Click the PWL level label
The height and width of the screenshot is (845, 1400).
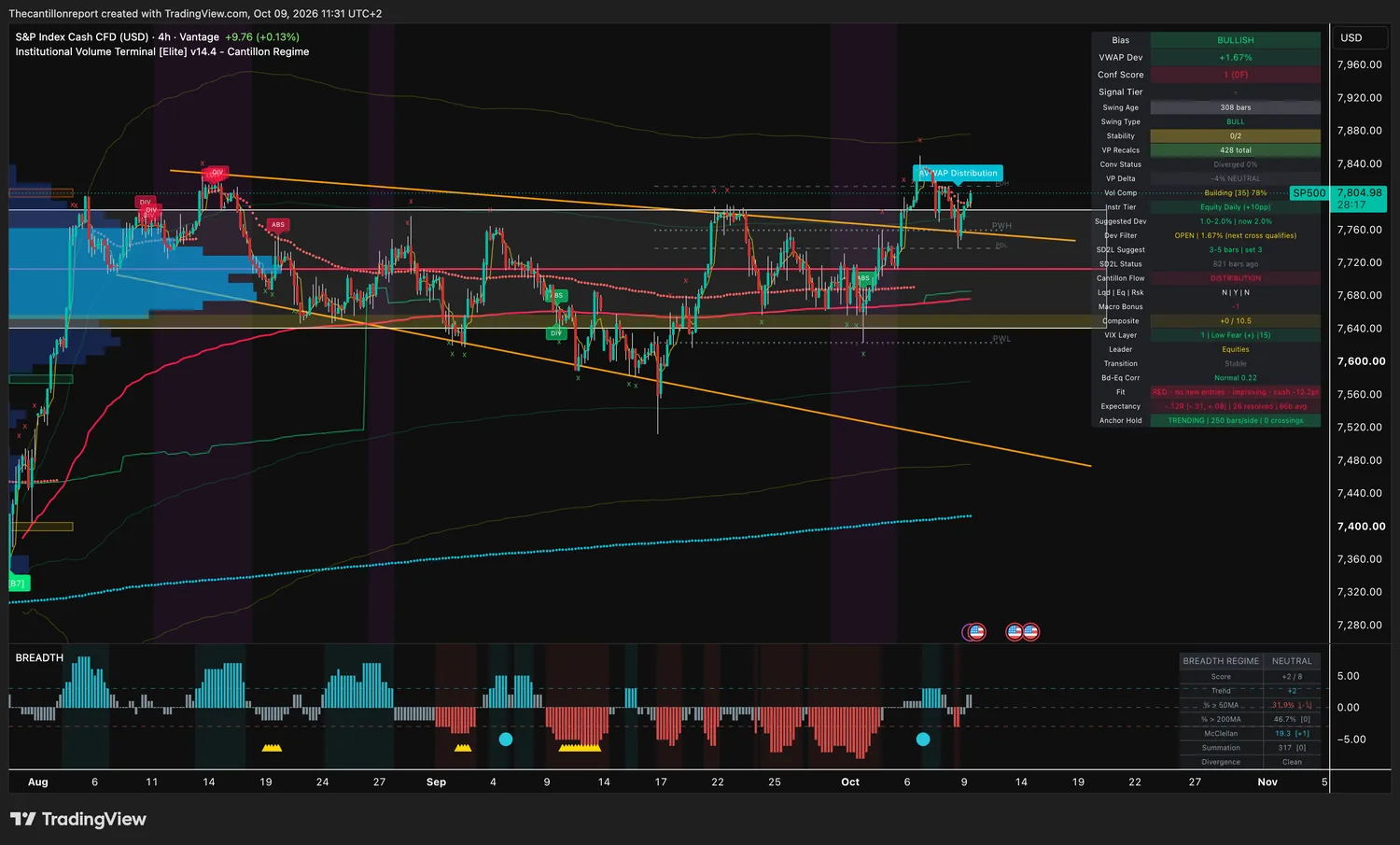[x=1001, y=339]
